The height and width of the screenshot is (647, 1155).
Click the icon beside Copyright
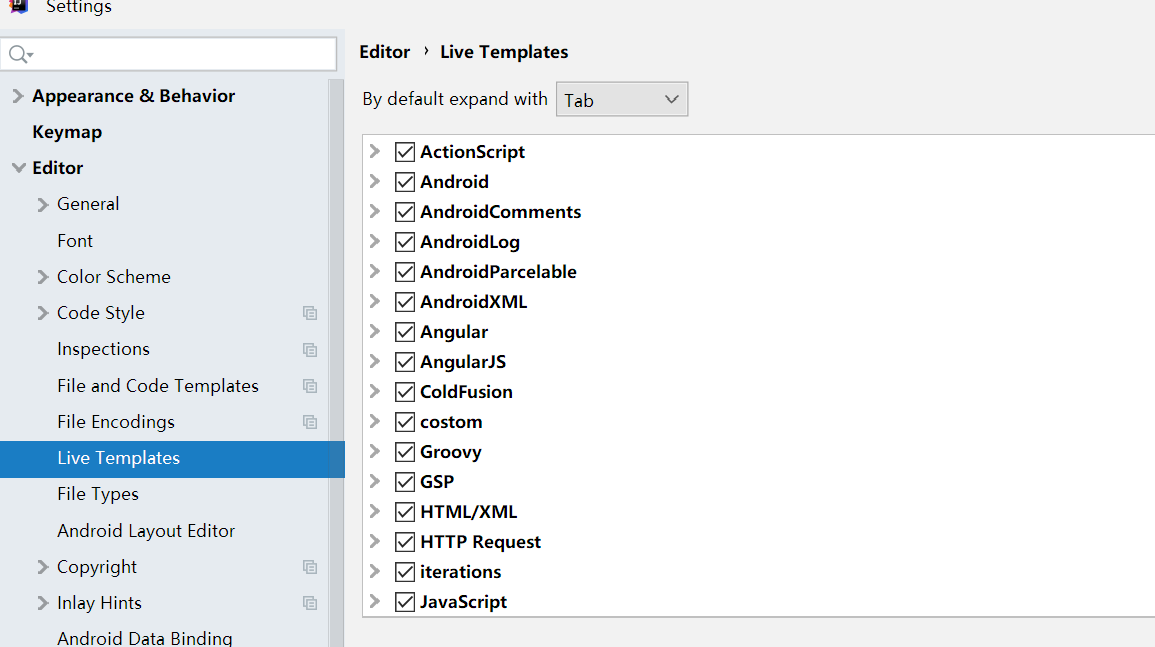tap(310, 567)
